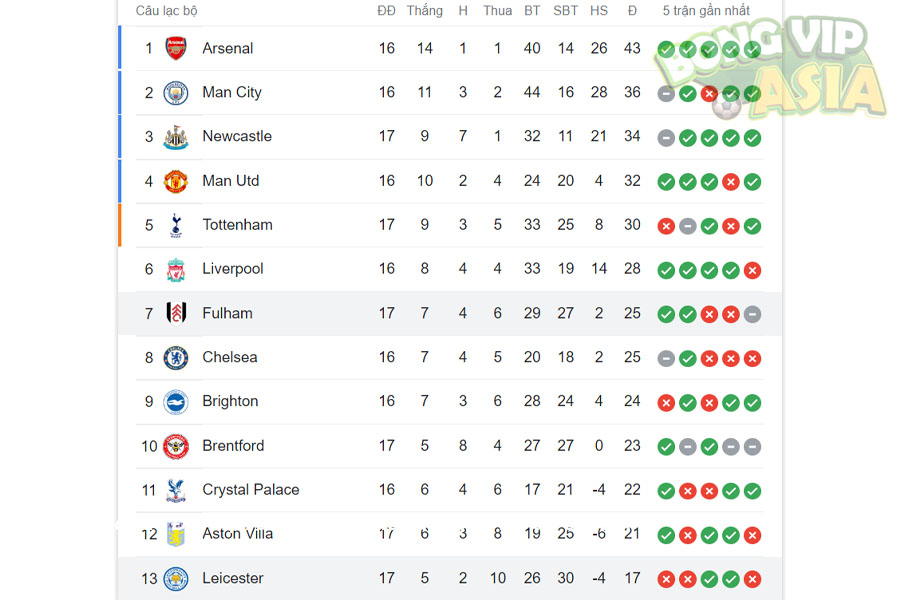Click the Man City club crest
The image size is (900, 600).
176,93
